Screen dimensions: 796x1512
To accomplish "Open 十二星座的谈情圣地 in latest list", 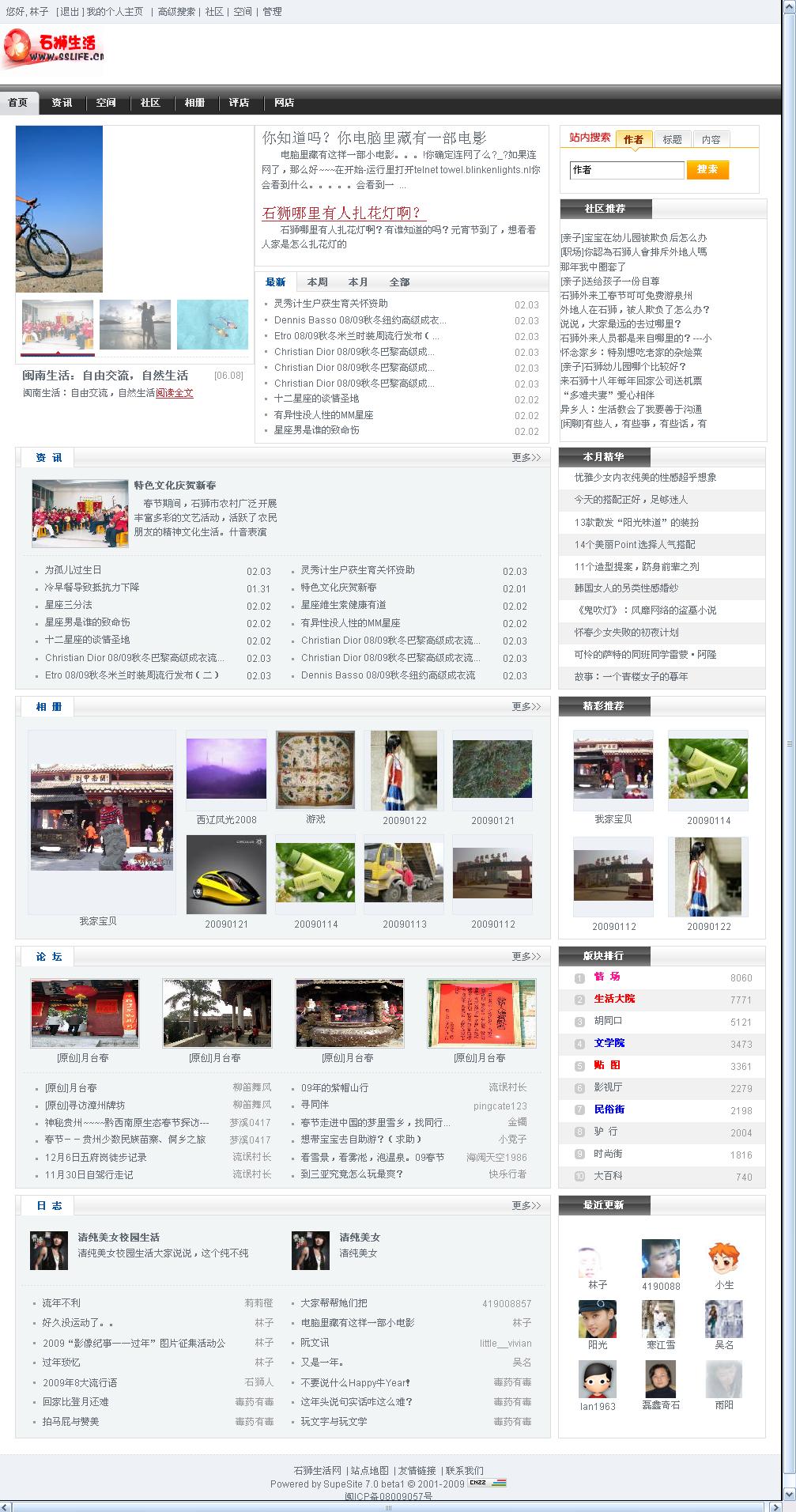I will click(x=316, y=399).
